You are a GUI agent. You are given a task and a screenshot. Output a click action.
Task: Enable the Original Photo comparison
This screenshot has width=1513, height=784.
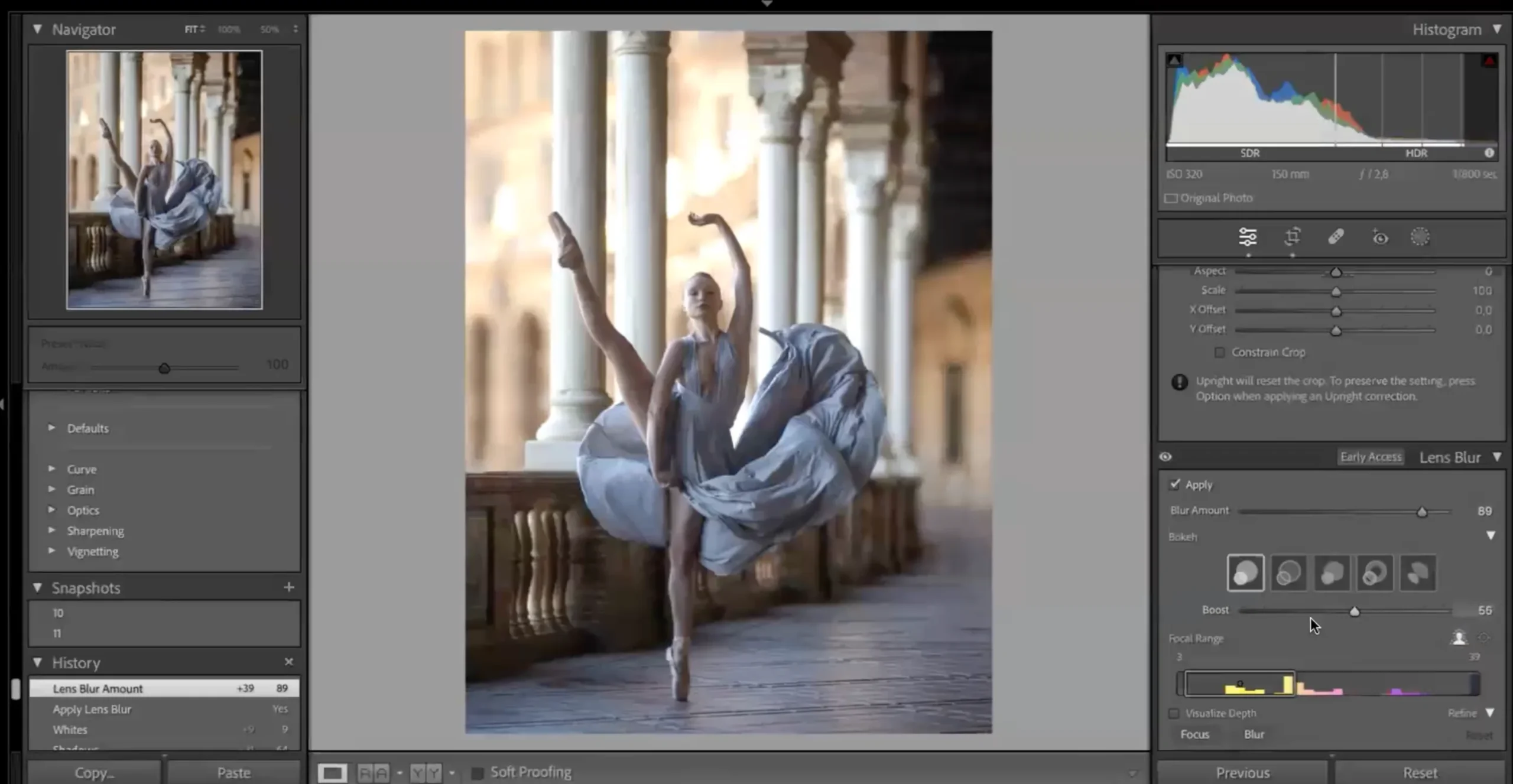tap(1171, 198)
